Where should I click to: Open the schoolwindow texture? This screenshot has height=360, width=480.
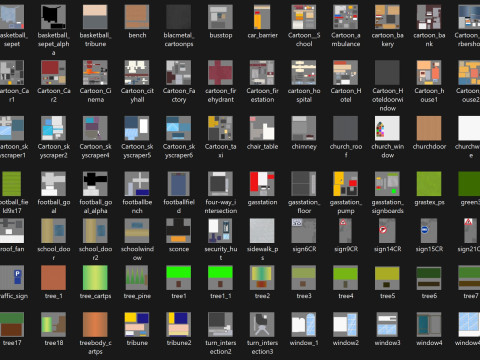(137, 231)
